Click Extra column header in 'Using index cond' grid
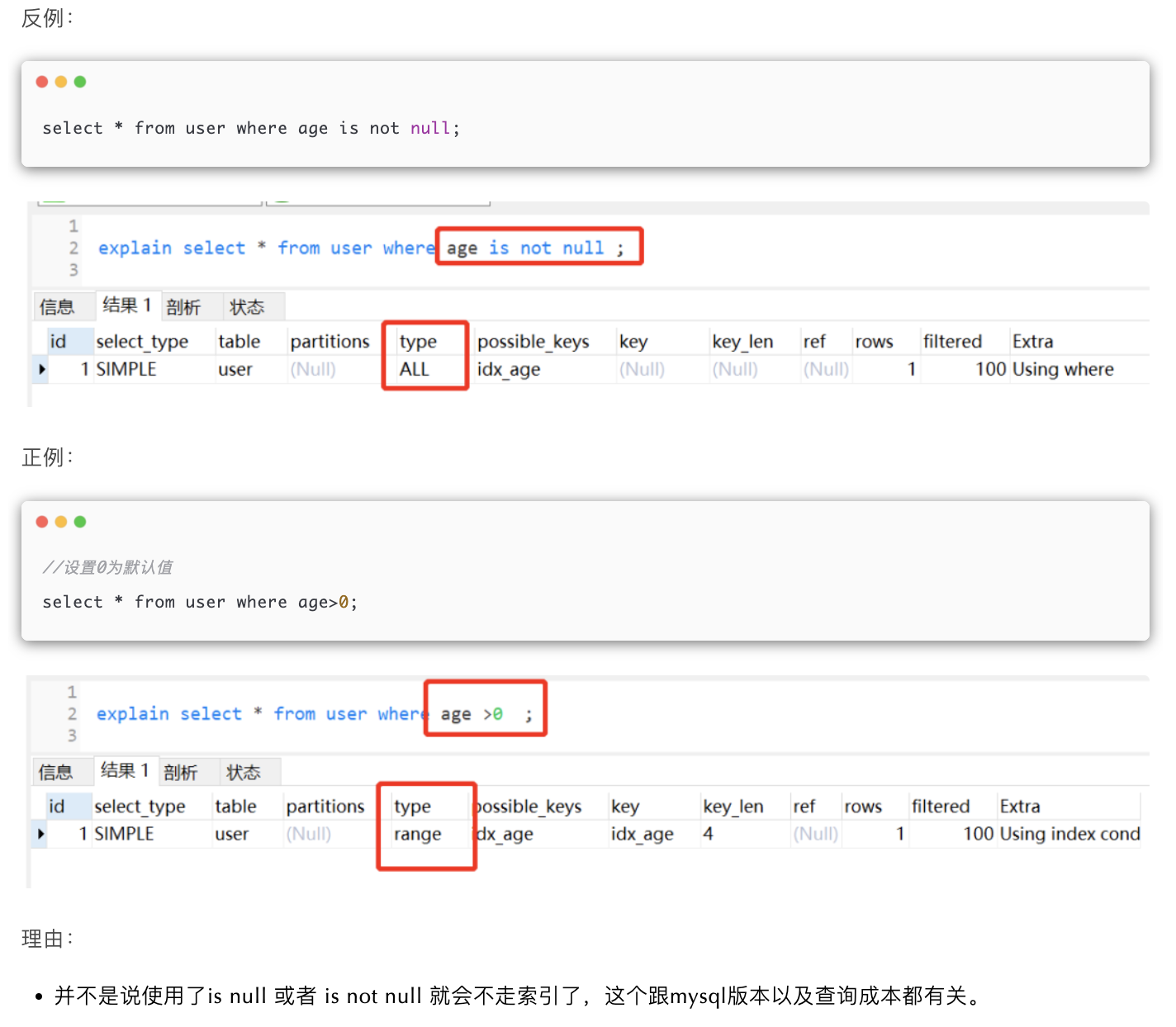 (x=1020, y=807)
